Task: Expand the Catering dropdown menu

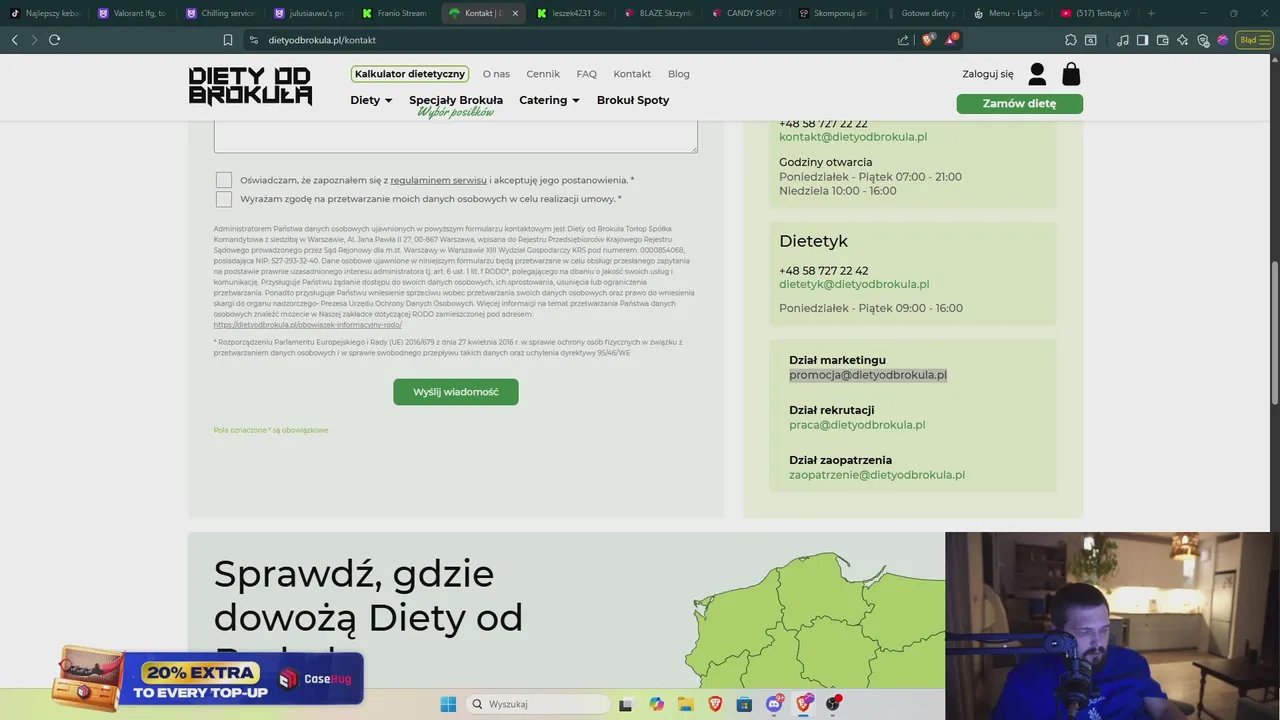Action: click(x=549, y=100)
